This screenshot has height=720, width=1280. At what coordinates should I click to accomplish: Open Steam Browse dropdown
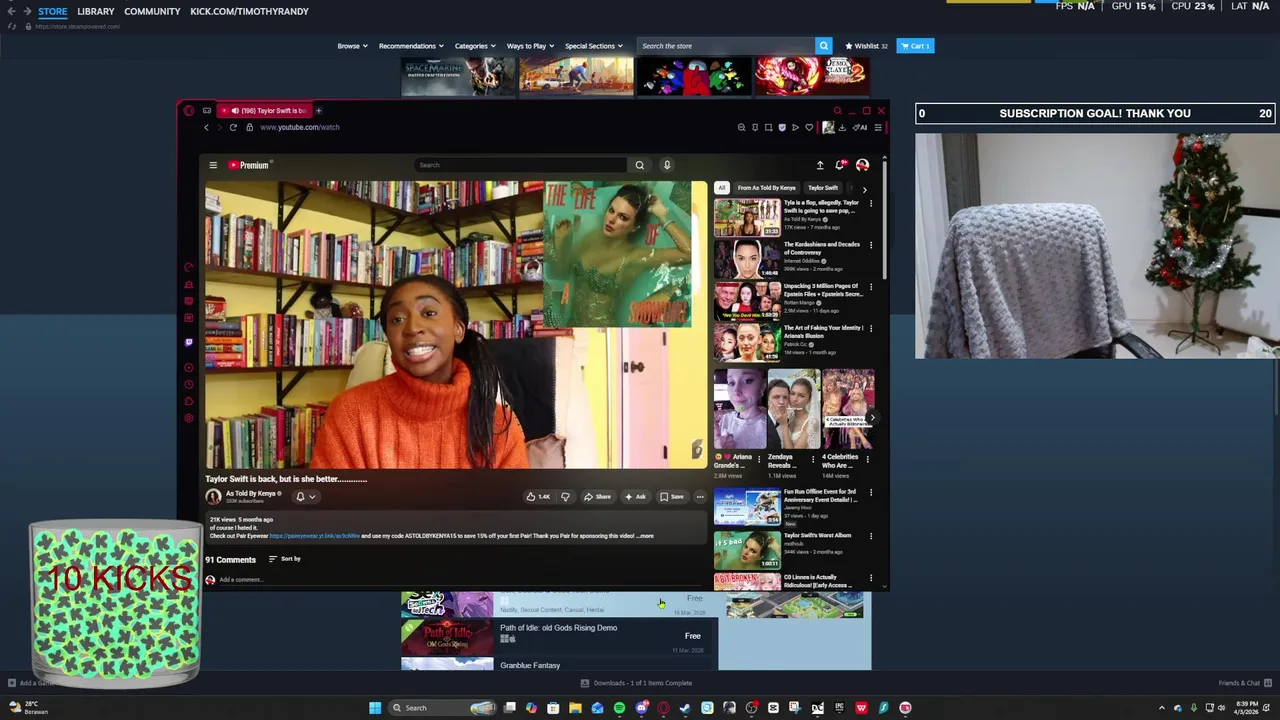coord(352,46)
